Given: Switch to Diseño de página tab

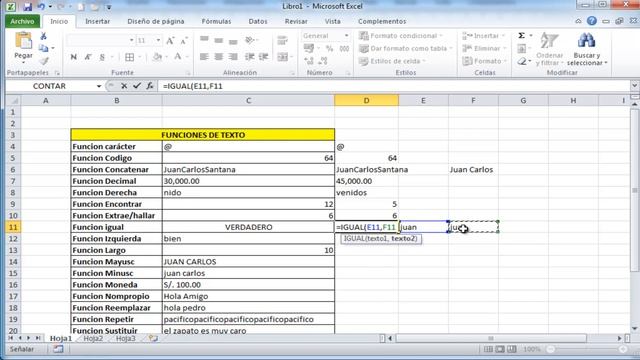Looking at the screenshot, I should (156, 21).
